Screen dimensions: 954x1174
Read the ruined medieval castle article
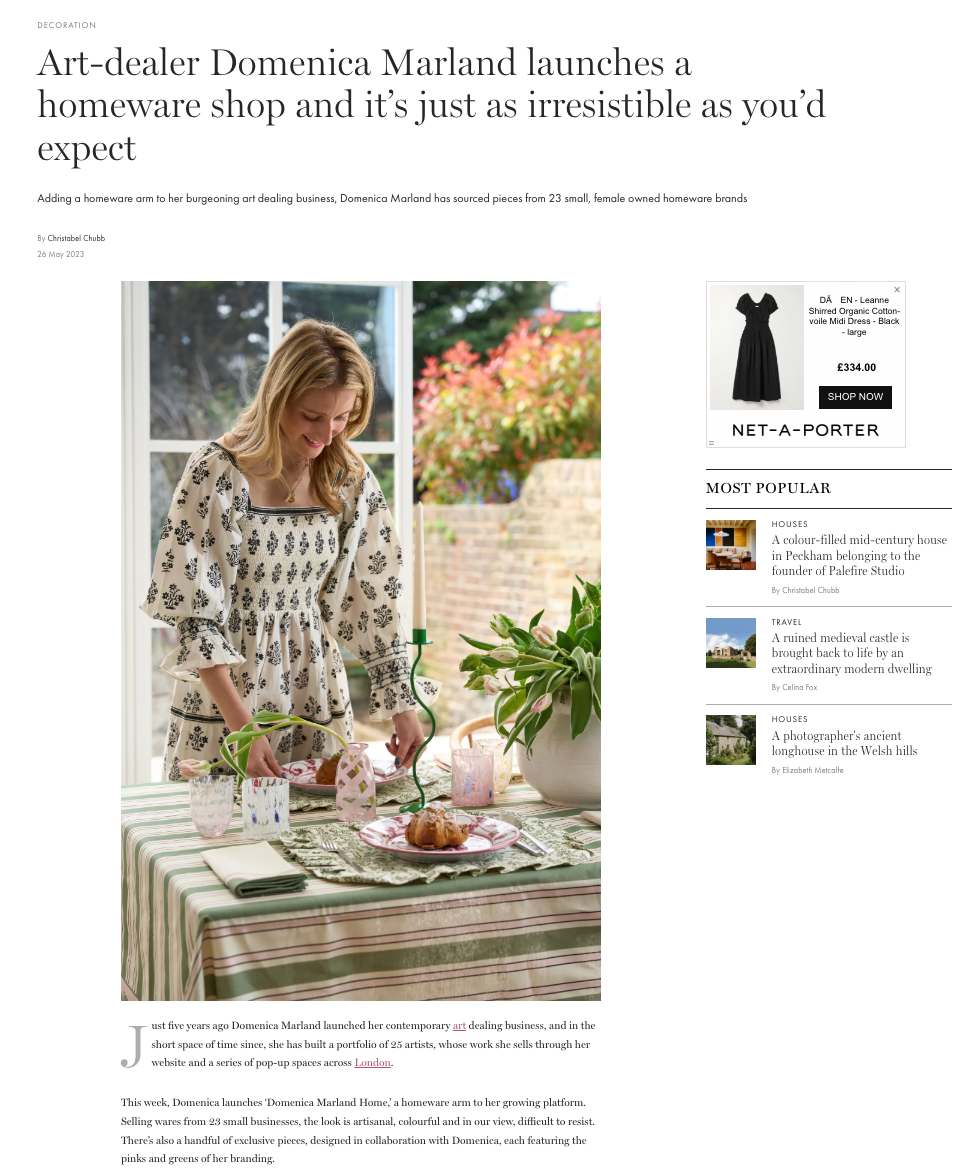tap(851, 653)
